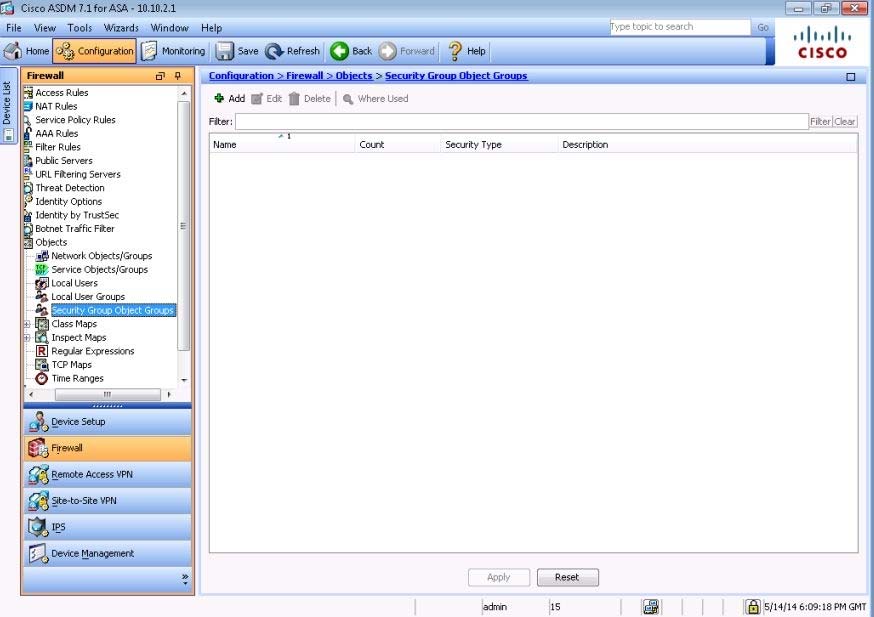Sort table by Security Type column

[x=499, y=144]
